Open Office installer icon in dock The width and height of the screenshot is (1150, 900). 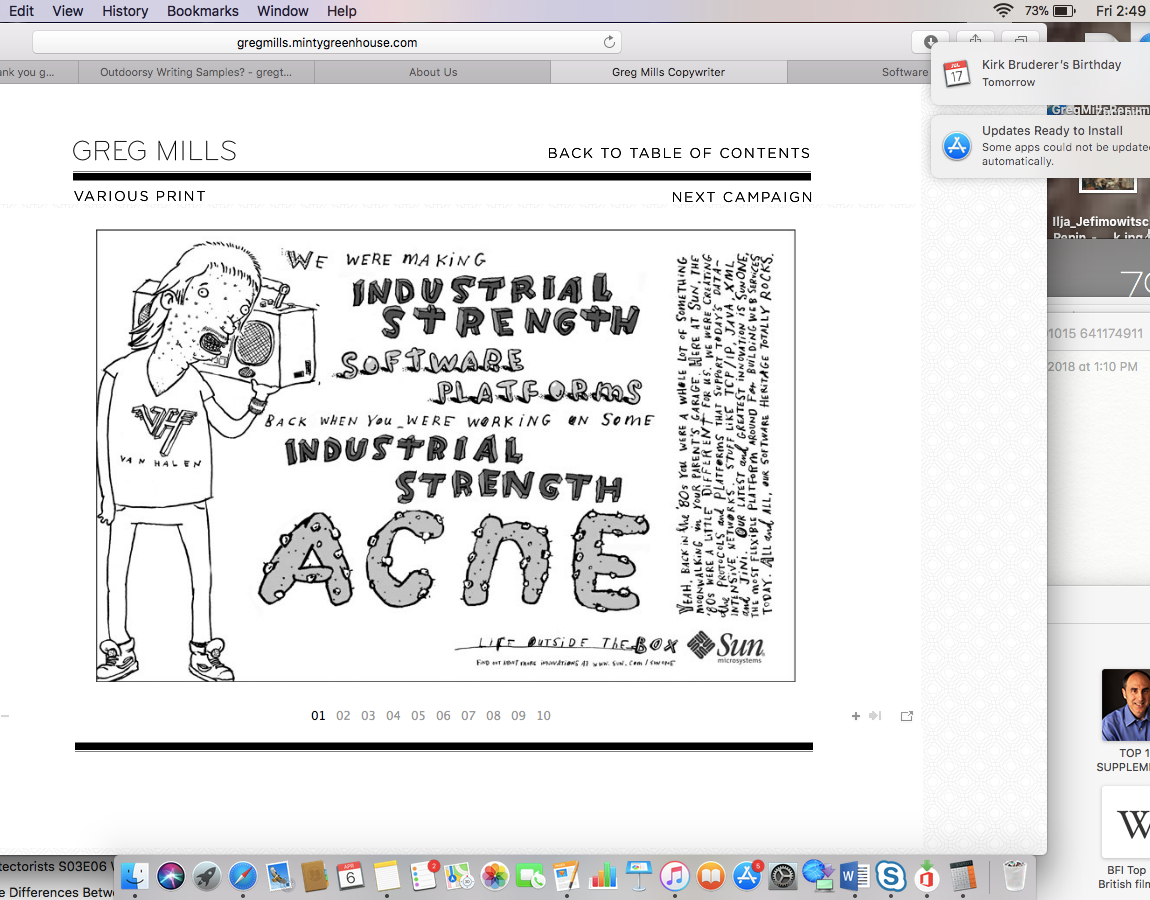pyautogui.click(x=926, y=876)
